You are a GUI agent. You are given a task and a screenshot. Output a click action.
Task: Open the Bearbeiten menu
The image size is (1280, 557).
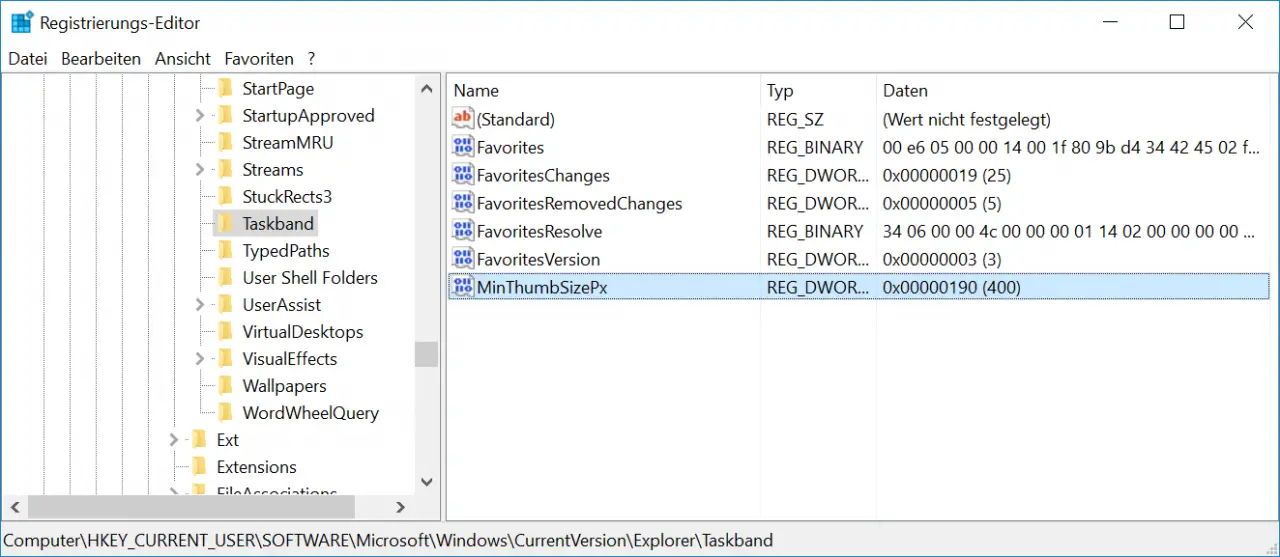click(101, 59)
